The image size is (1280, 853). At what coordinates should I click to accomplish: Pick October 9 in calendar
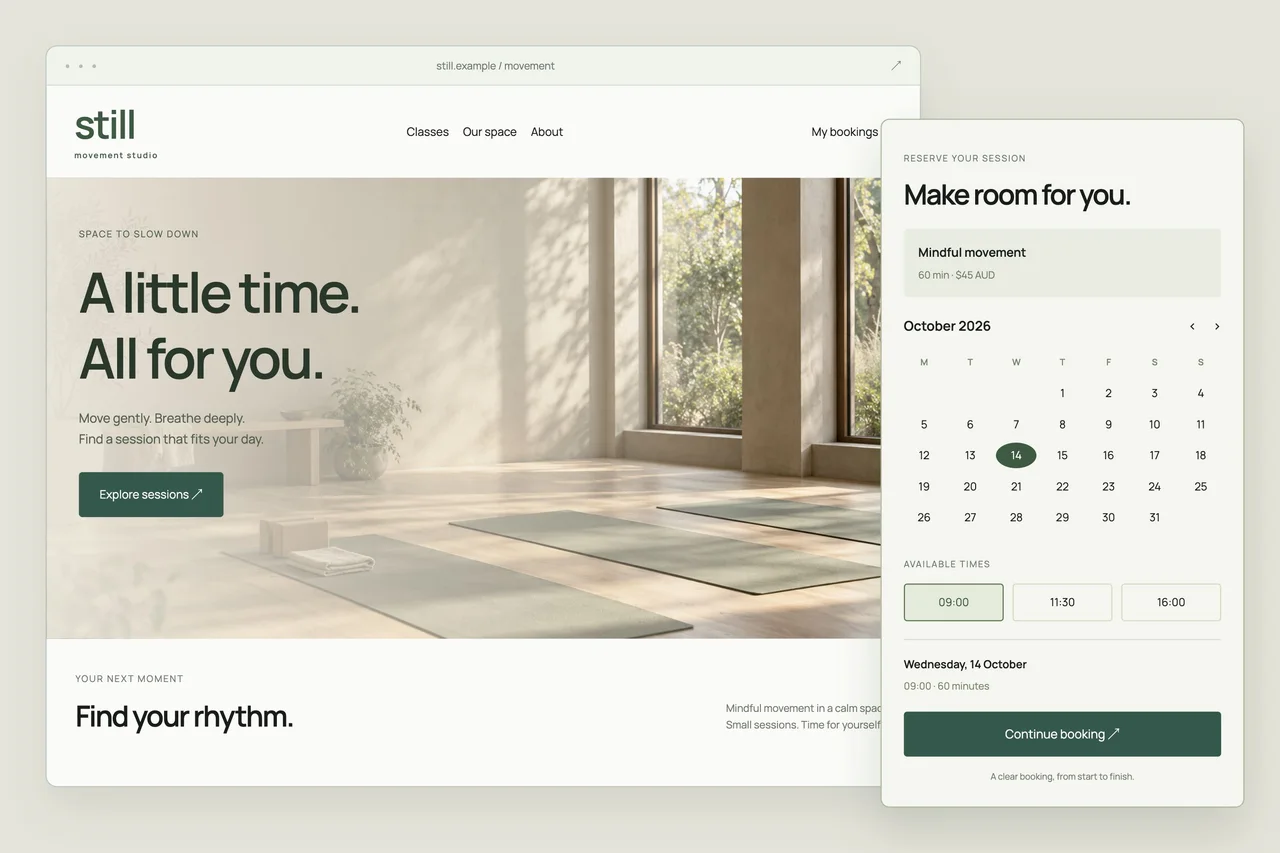[1108, 425]
